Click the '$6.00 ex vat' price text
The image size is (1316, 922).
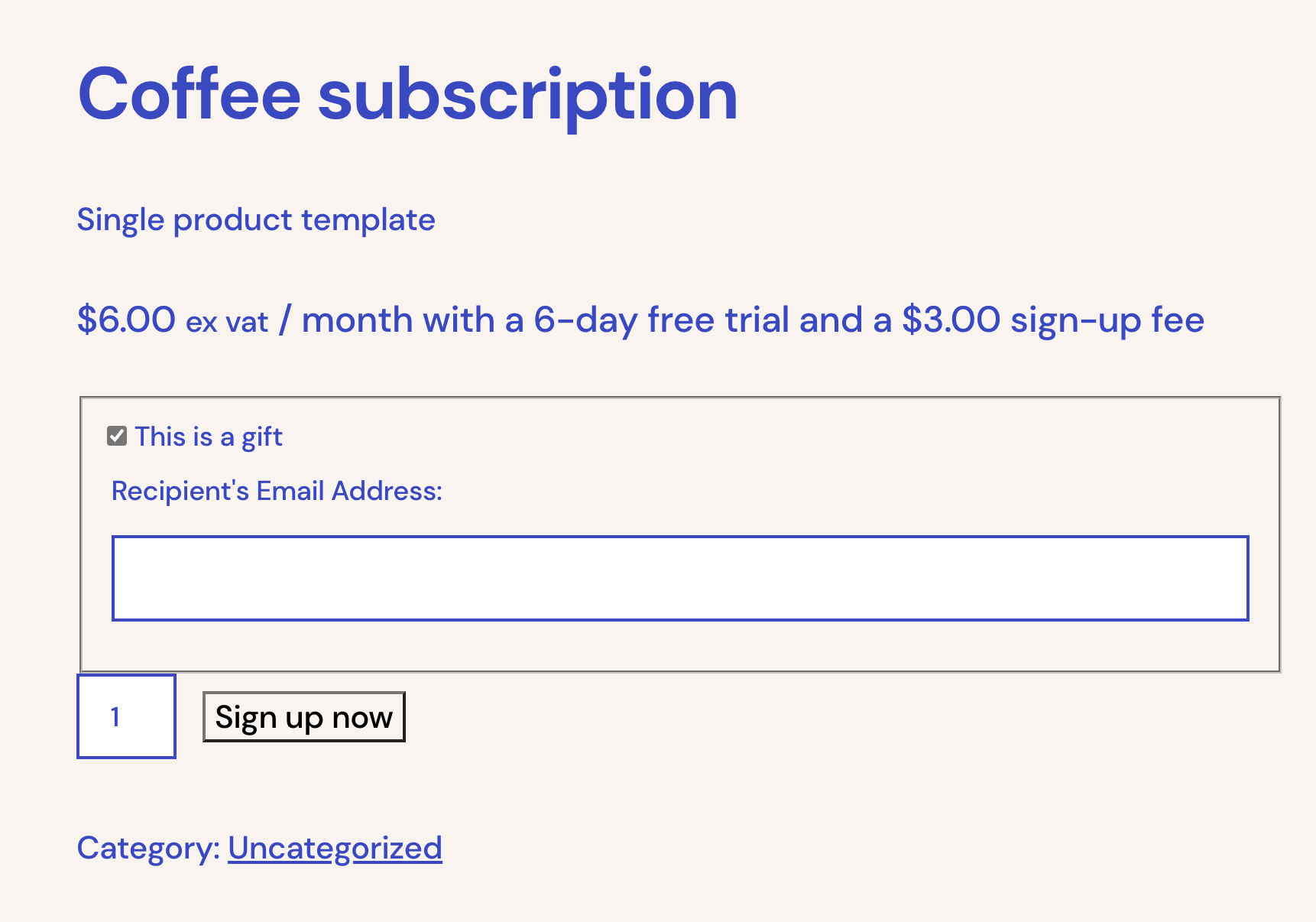click(x=170, y=320)
